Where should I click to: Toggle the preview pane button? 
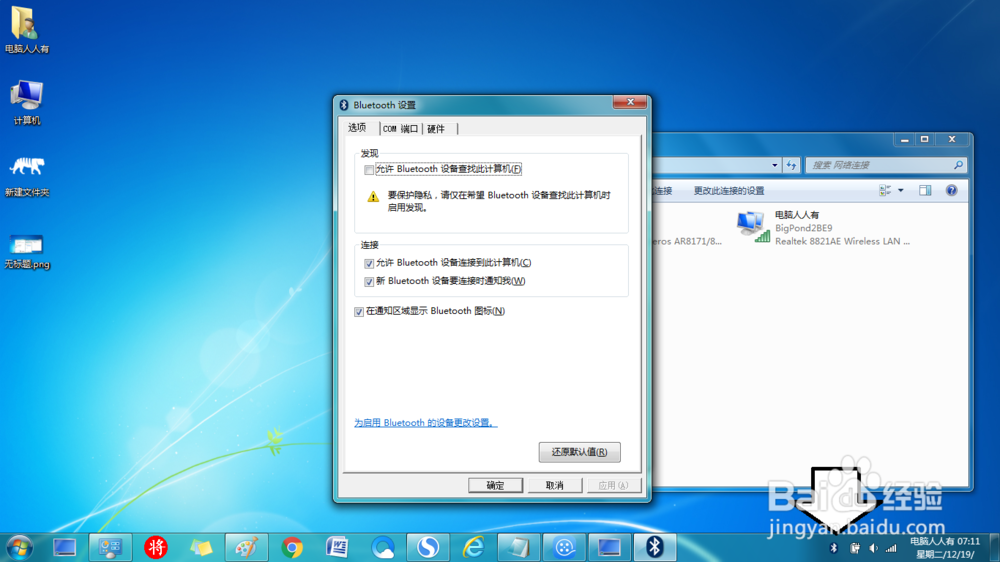pyautogui.click(x=925, y=191)
